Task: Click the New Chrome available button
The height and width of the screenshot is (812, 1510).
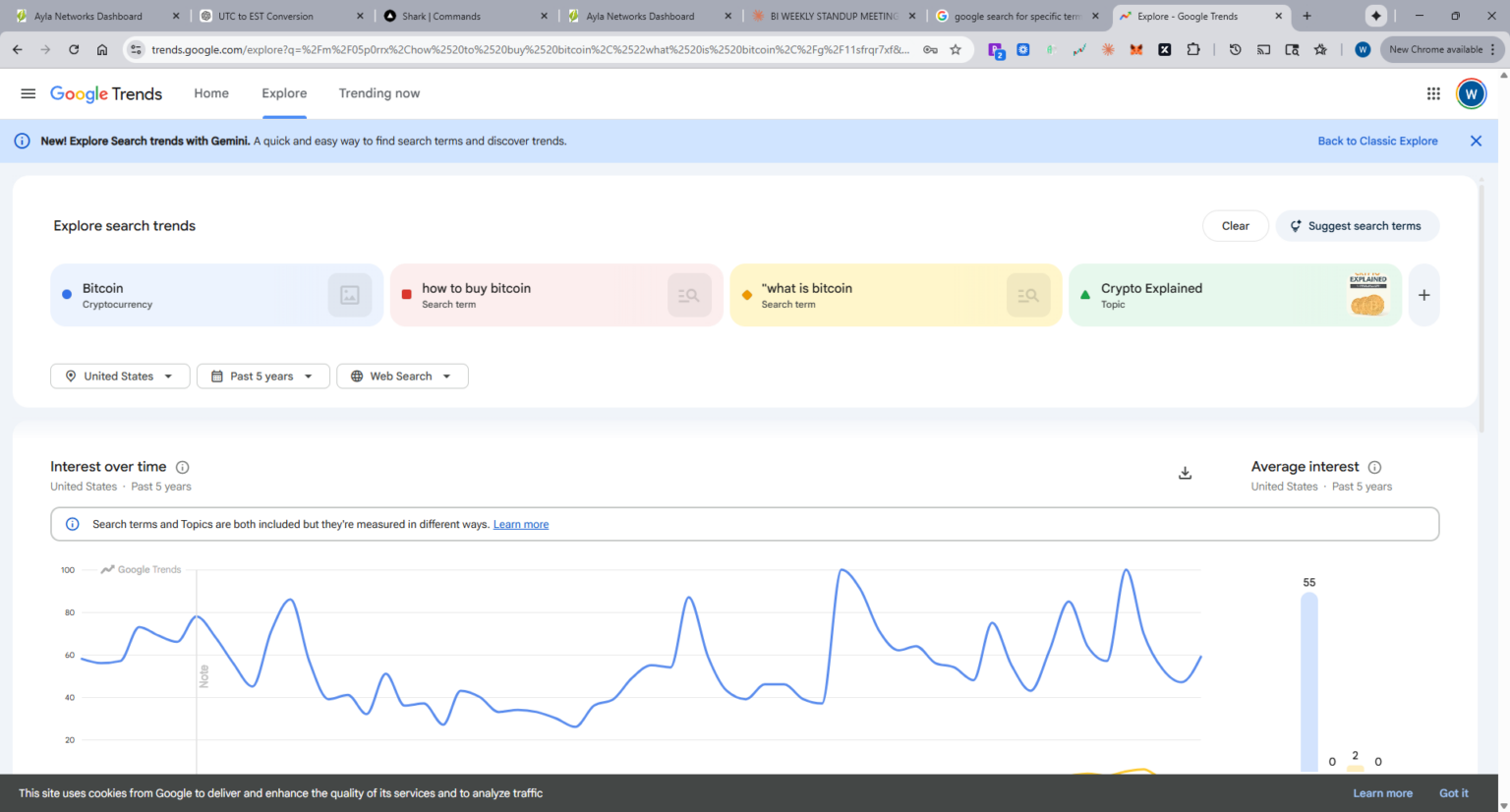Action: tap(1441, 49)
